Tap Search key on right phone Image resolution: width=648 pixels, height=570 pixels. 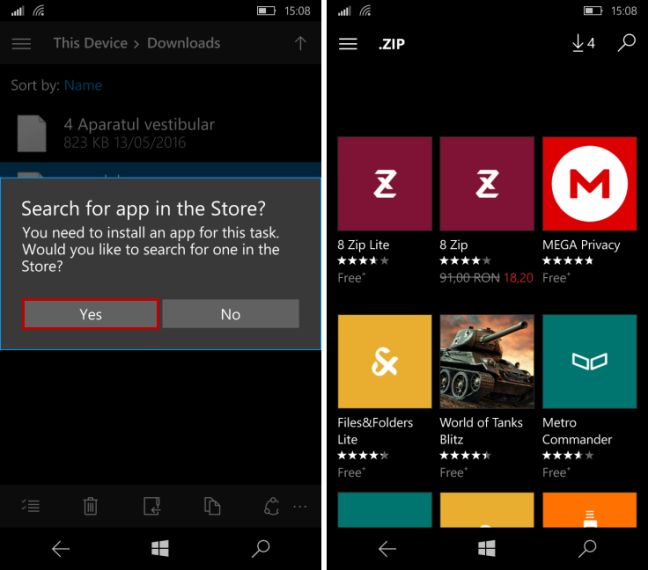(587, 549)
